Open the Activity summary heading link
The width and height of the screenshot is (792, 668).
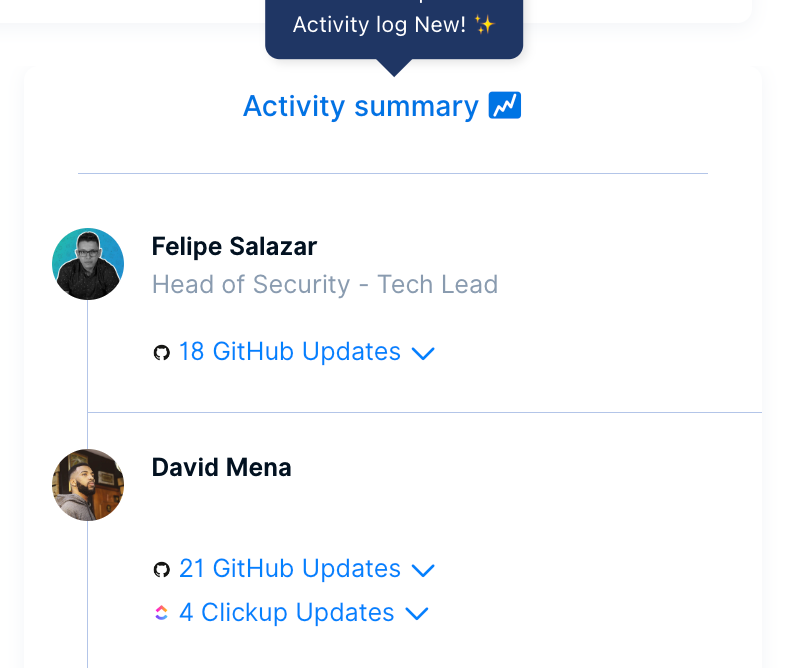[361, 106]
